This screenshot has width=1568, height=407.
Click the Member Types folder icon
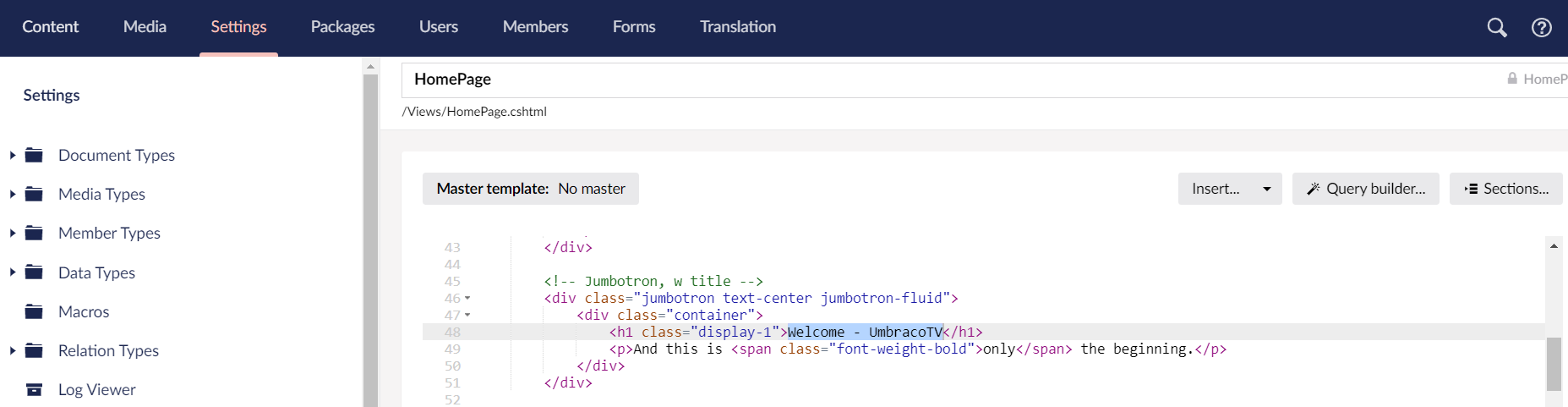34,233
